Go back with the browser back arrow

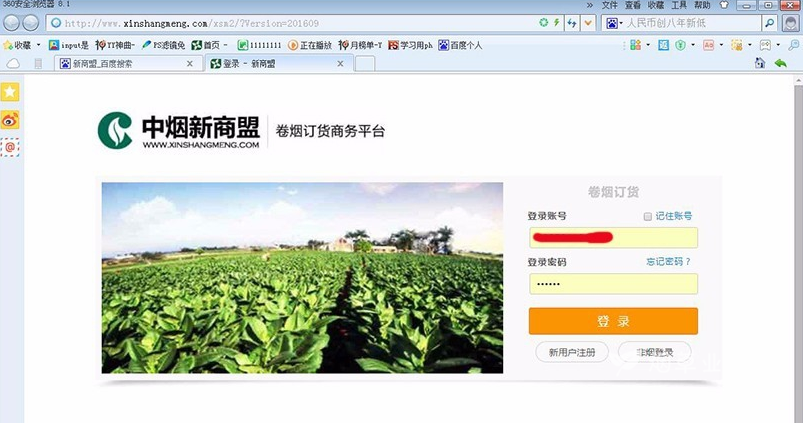click(11, 23)
